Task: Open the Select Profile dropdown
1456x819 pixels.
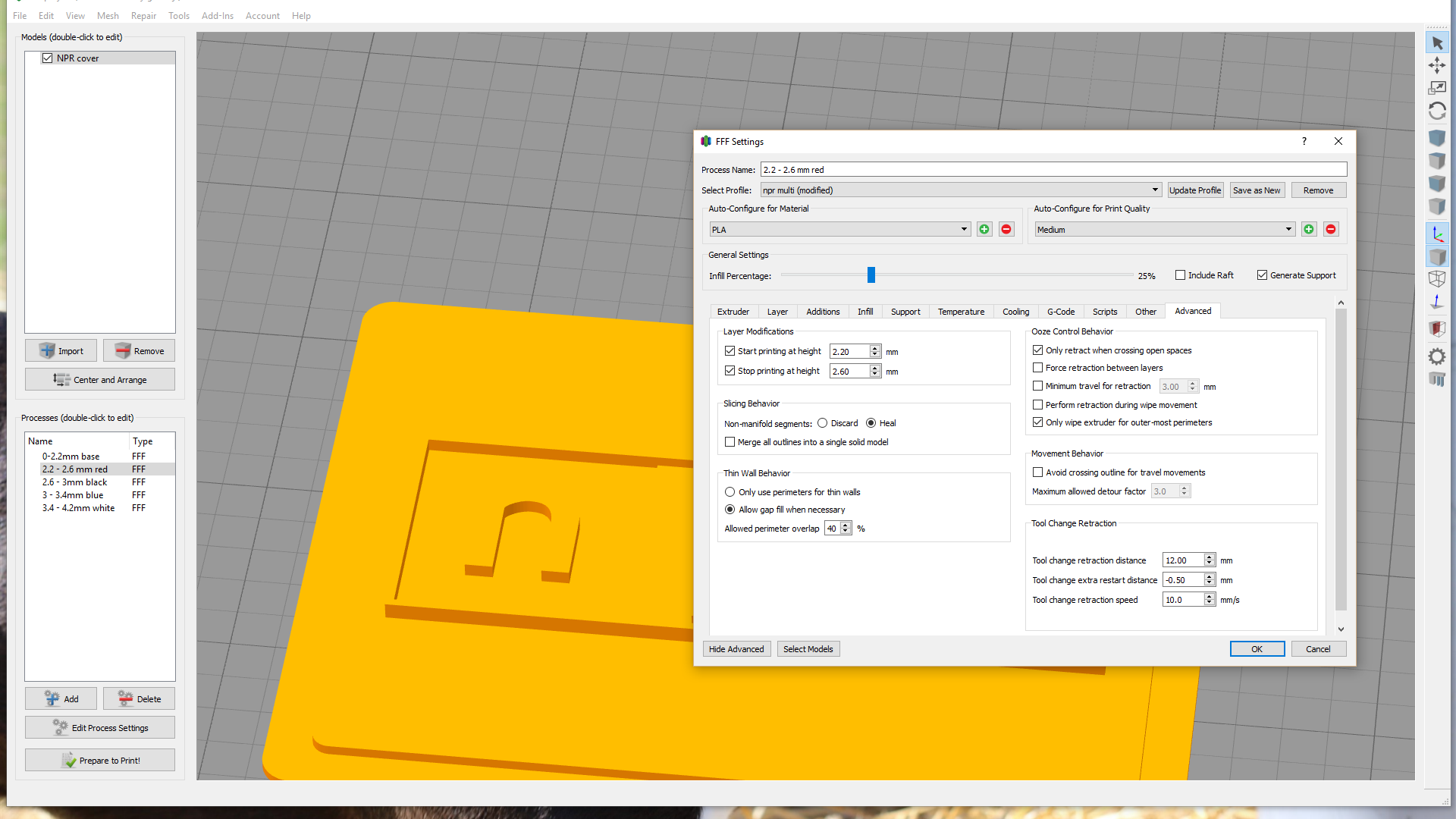Action: point(1155,190)
